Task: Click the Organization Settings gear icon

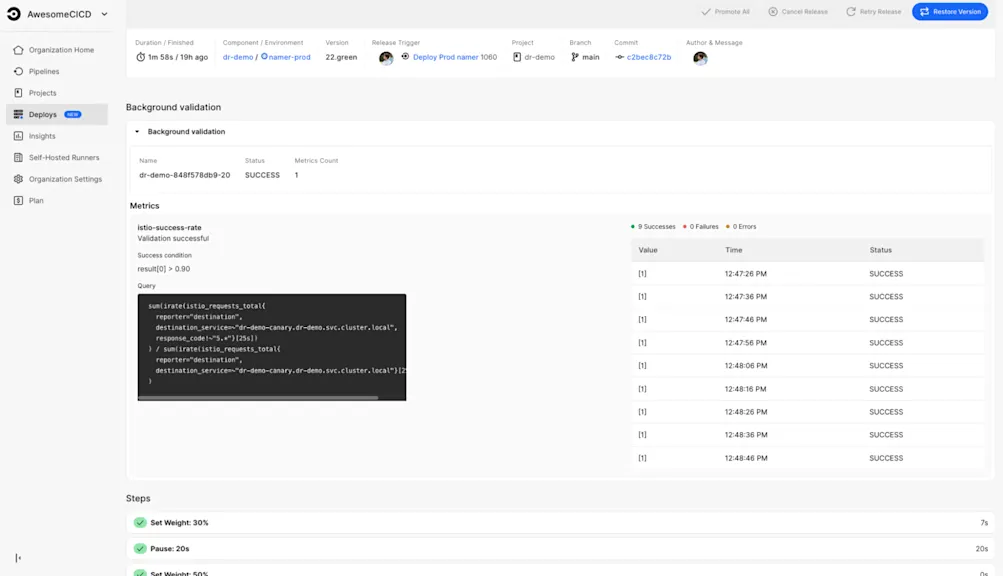Action: 18,179
